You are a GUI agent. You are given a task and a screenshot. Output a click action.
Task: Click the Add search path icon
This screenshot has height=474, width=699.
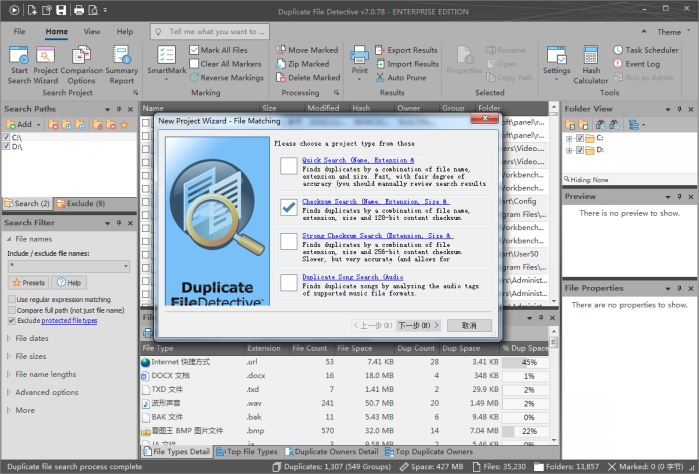tap(11, 124)
